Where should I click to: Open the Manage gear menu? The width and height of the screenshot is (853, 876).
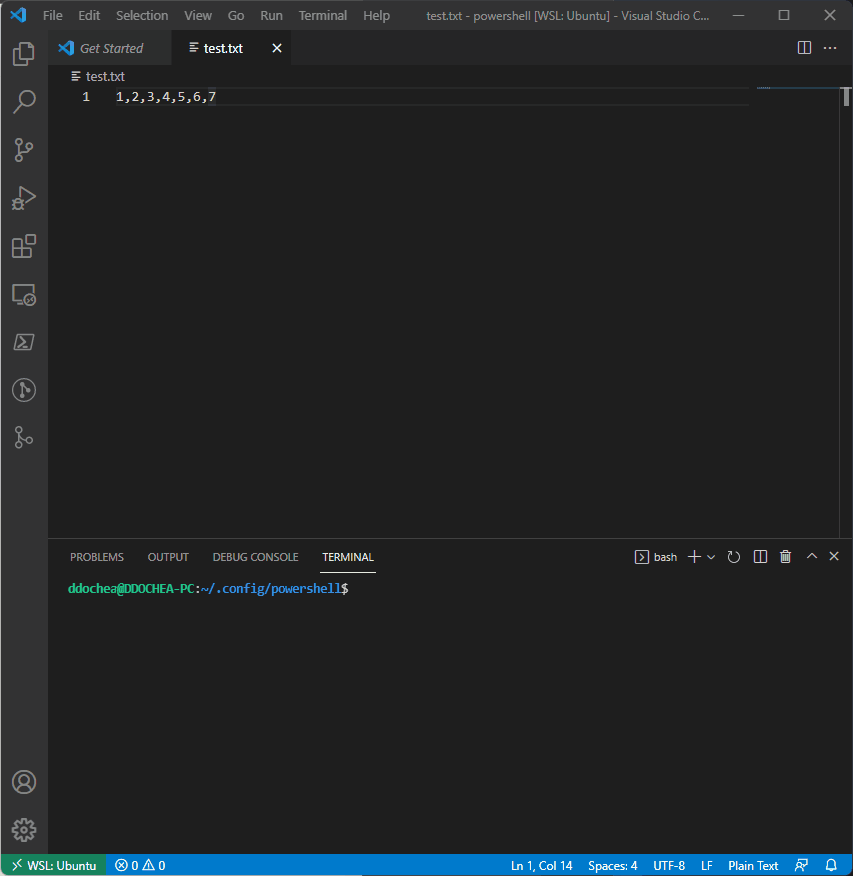click(24, 829)
